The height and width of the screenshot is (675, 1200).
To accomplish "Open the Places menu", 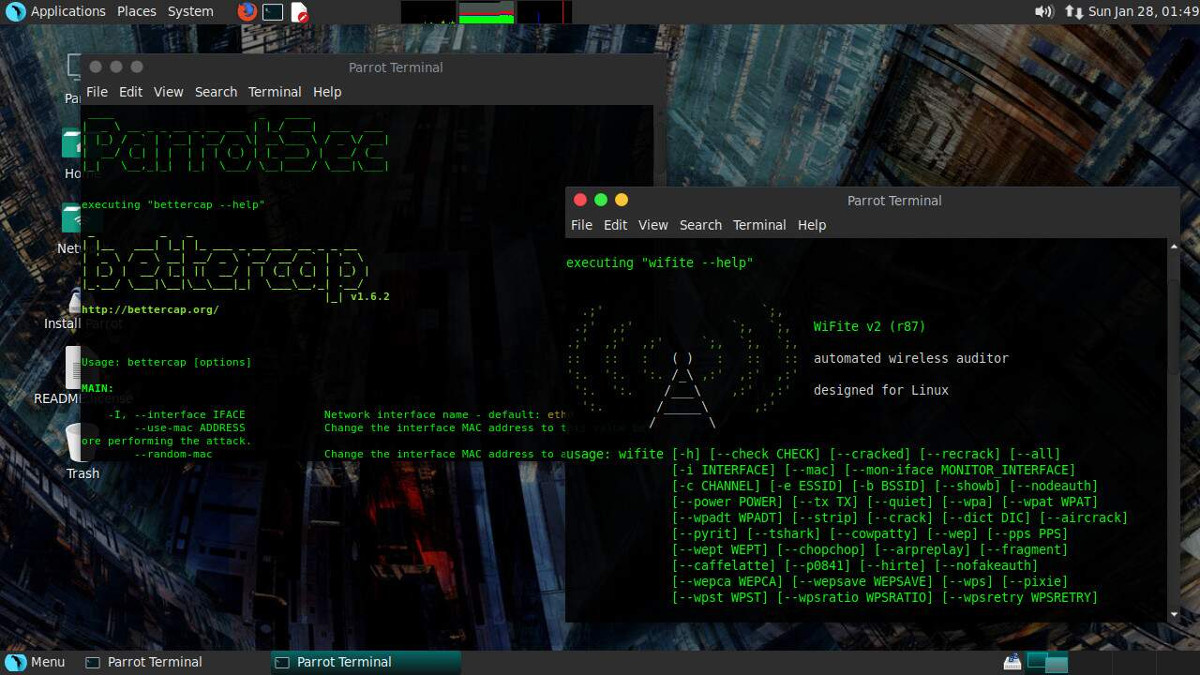I will pyautogui.click(x=137, y=12).
